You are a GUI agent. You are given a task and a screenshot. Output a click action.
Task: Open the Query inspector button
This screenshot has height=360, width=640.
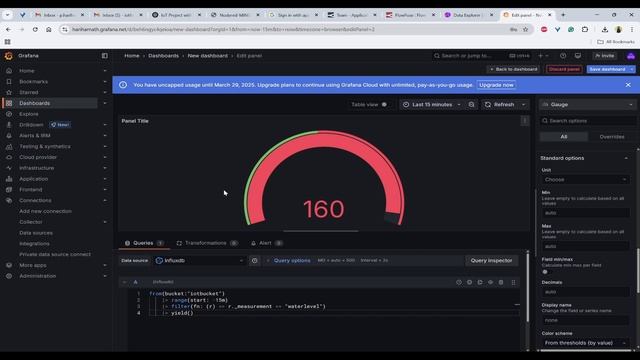(491, 260)
